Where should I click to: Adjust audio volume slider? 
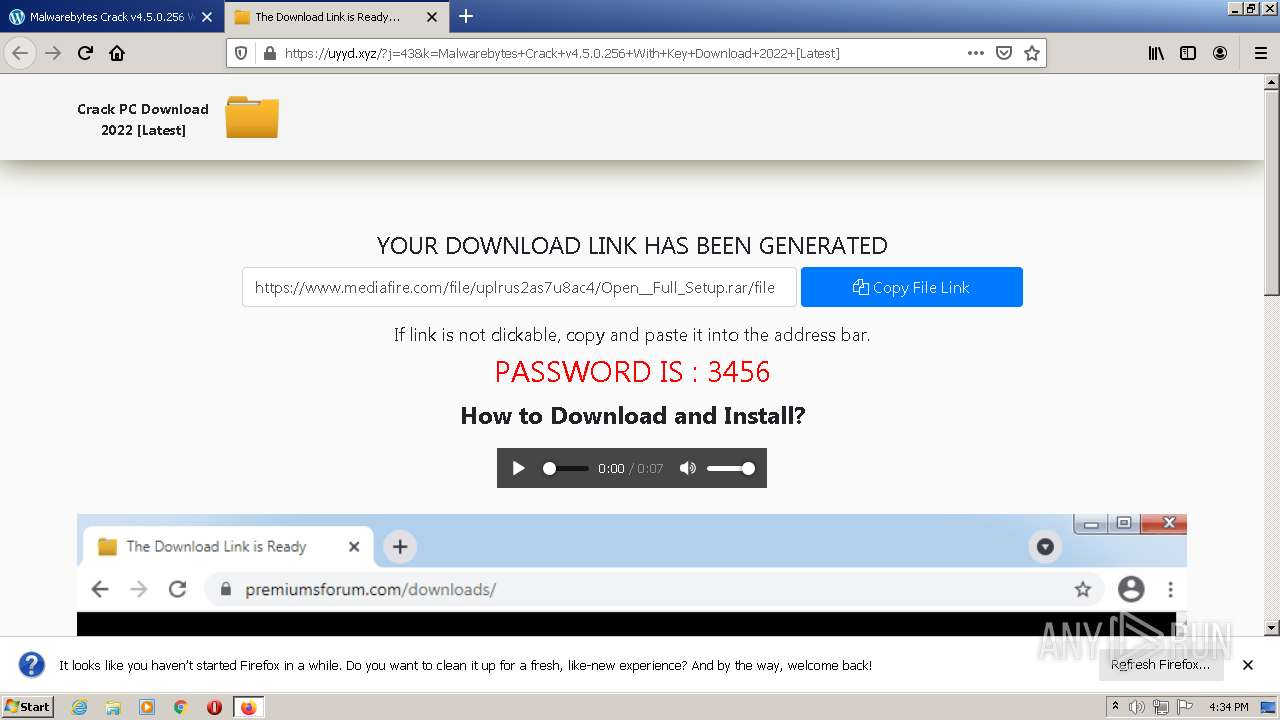731,468
